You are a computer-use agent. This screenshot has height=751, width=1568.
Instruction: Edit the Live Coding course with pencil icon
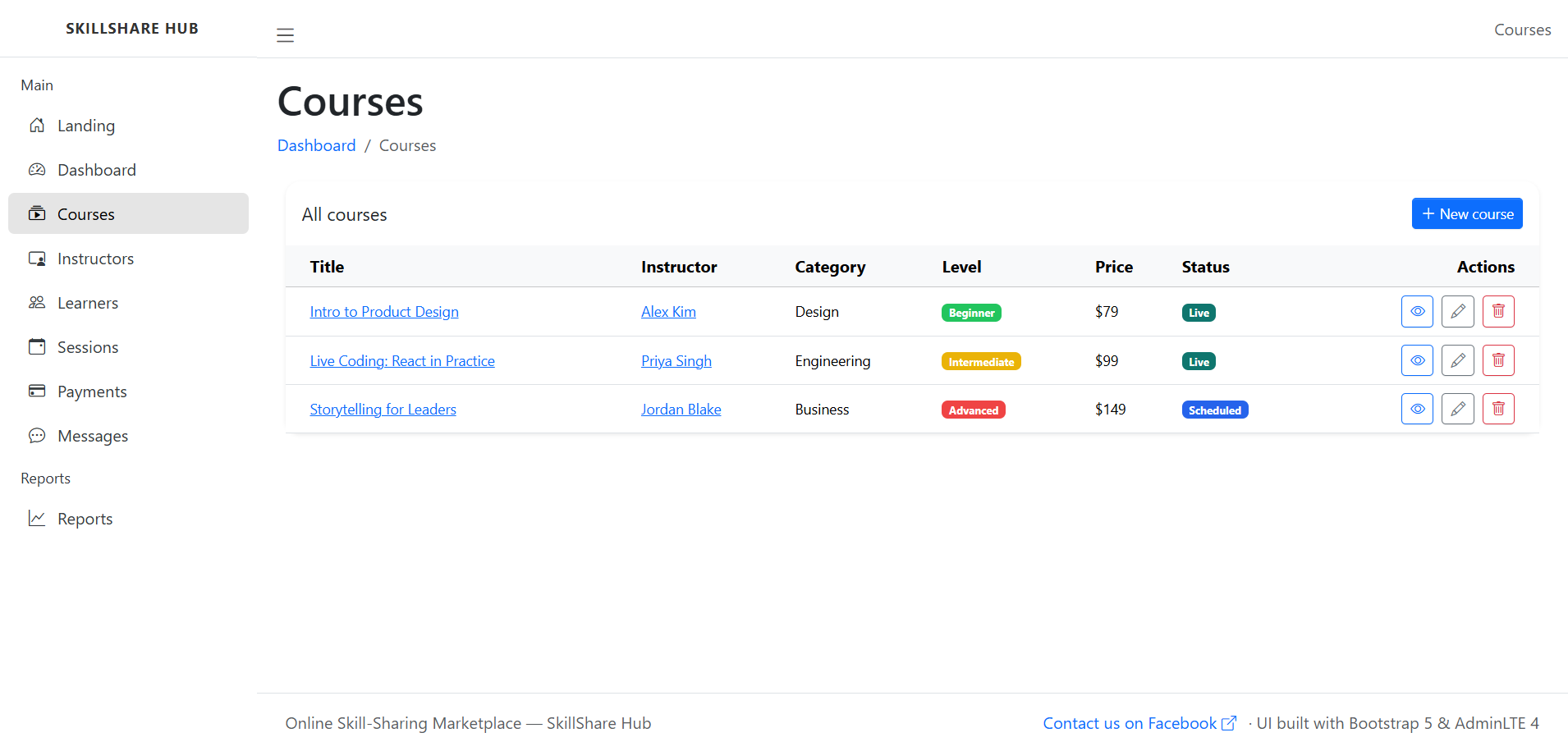point(1457,359)
